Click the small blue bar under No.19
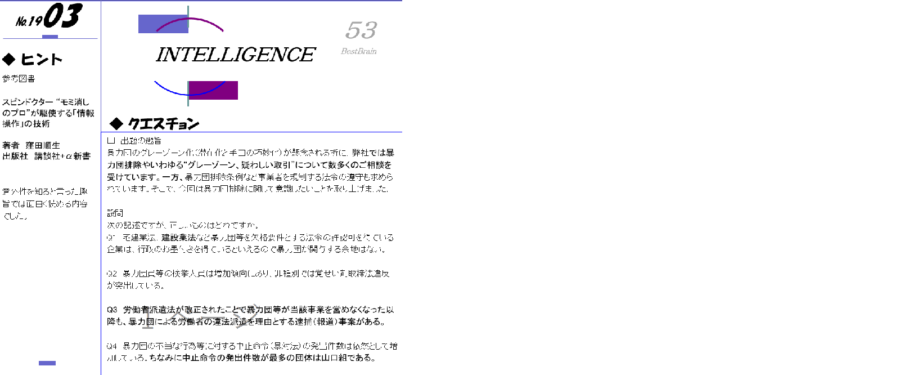Viewport: 900px width, 375px height. [50, 37]
